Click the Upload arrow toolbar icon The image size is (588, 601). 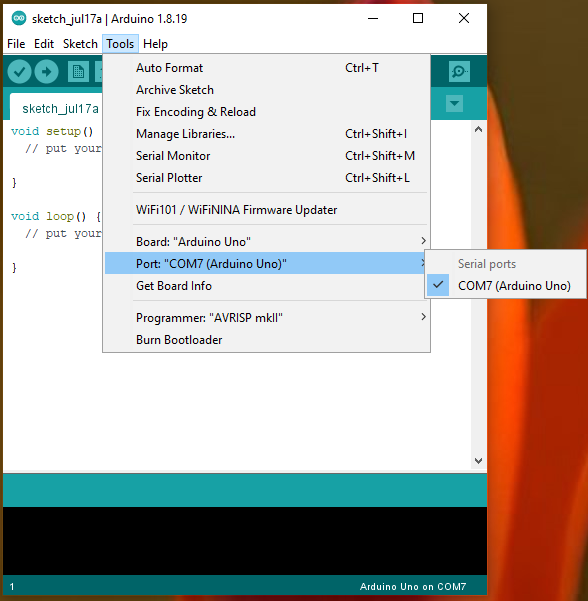[46, 72]
